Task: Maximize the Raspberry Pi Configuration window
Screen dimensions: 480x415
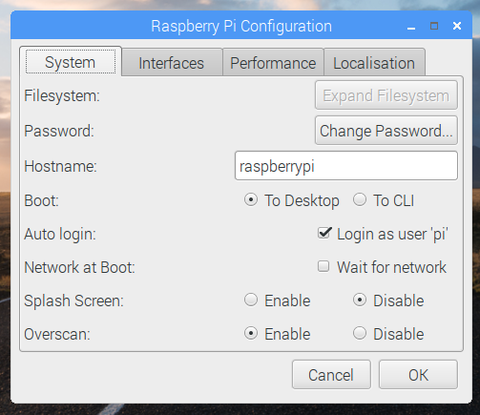Action: pos(434,26)
